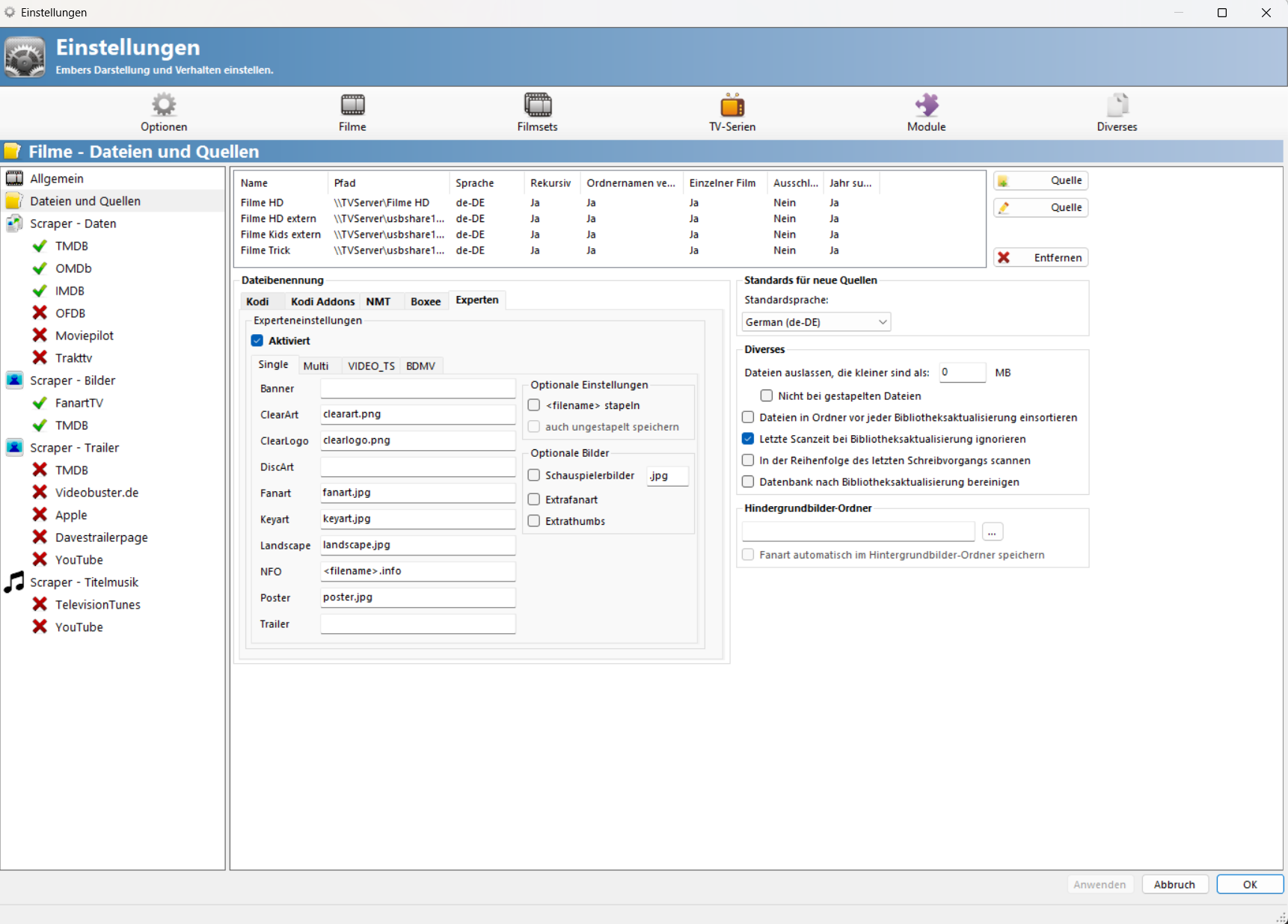Click red X icon next to Moviepilot

coord(40,336)
